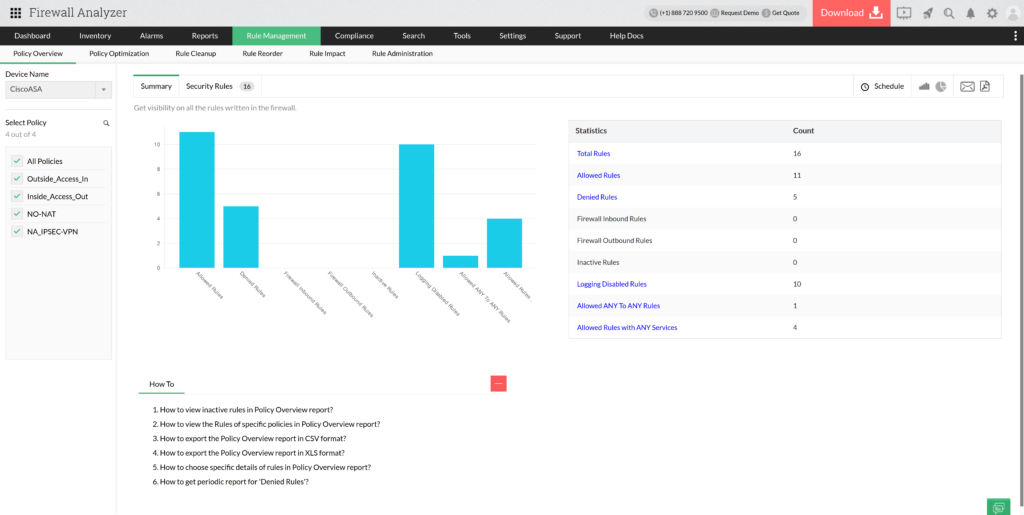Click the presentation video icon

[904, 13]
